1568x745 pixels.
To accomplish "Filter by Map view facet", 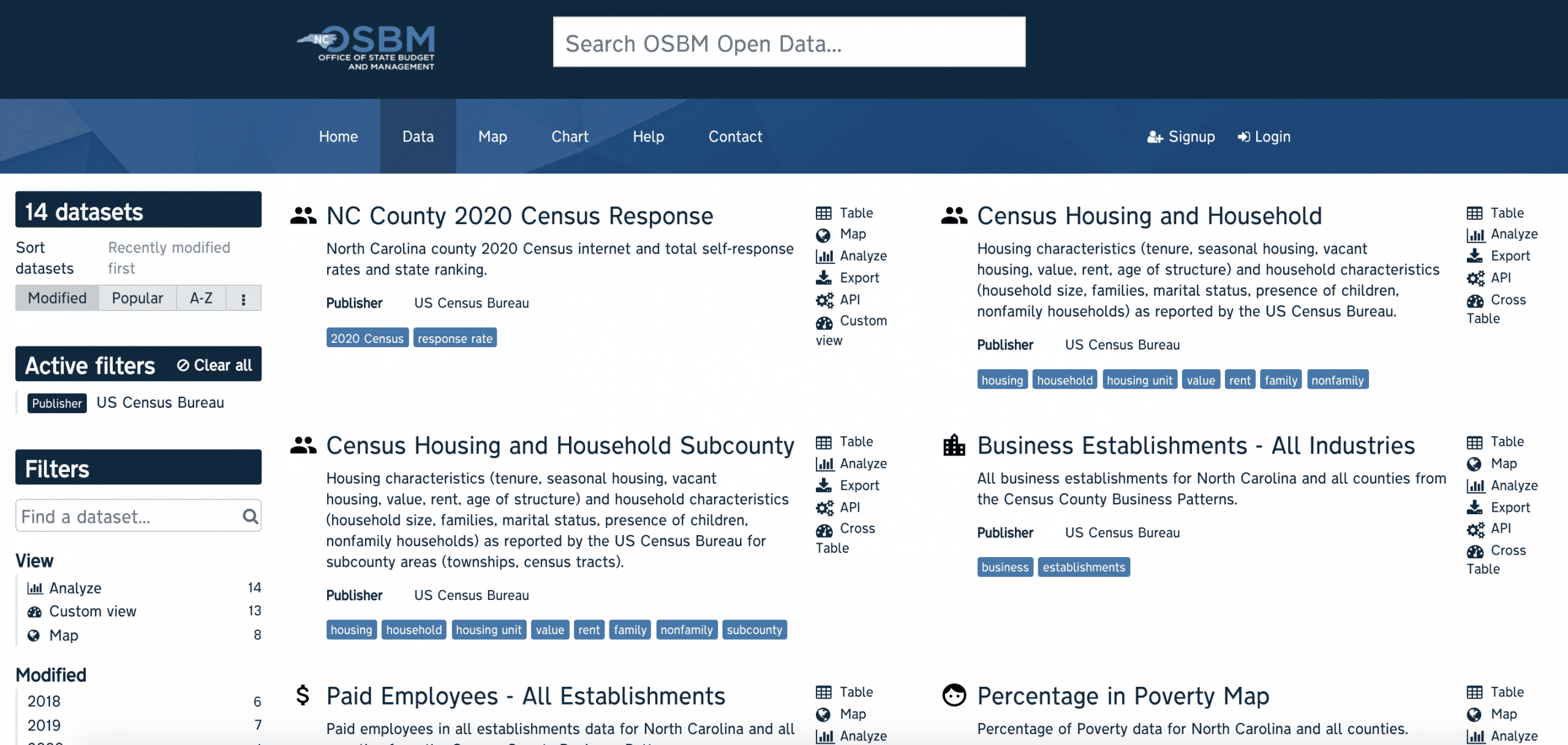I will (x=64, y=635).
